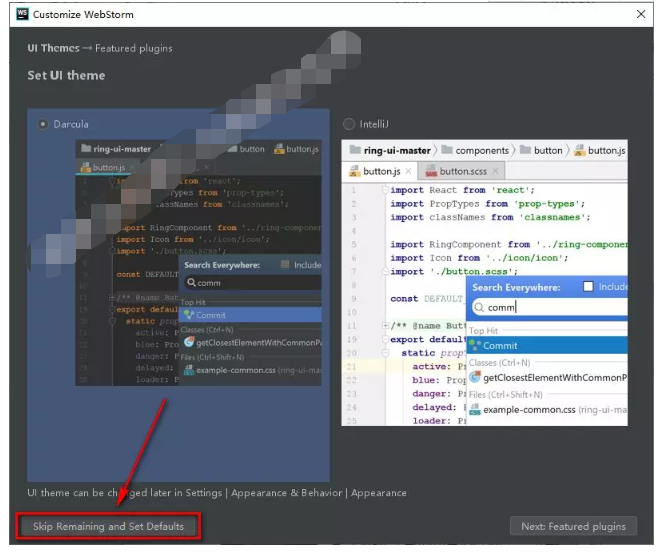
Task: Click button.js breadcrumb icon in Darcula preview
Action: point(279,149)
